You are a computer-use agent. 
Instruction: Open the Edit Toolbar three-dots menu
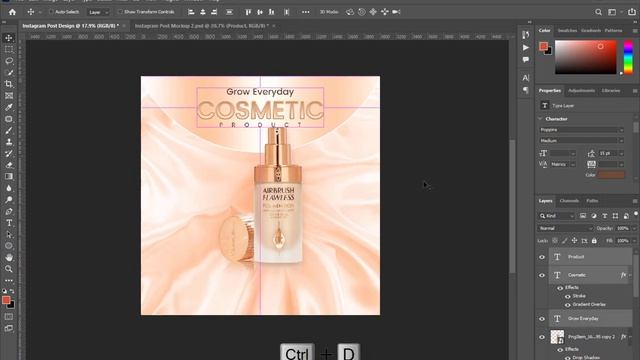pyautogui.click(x=9, y=280)
